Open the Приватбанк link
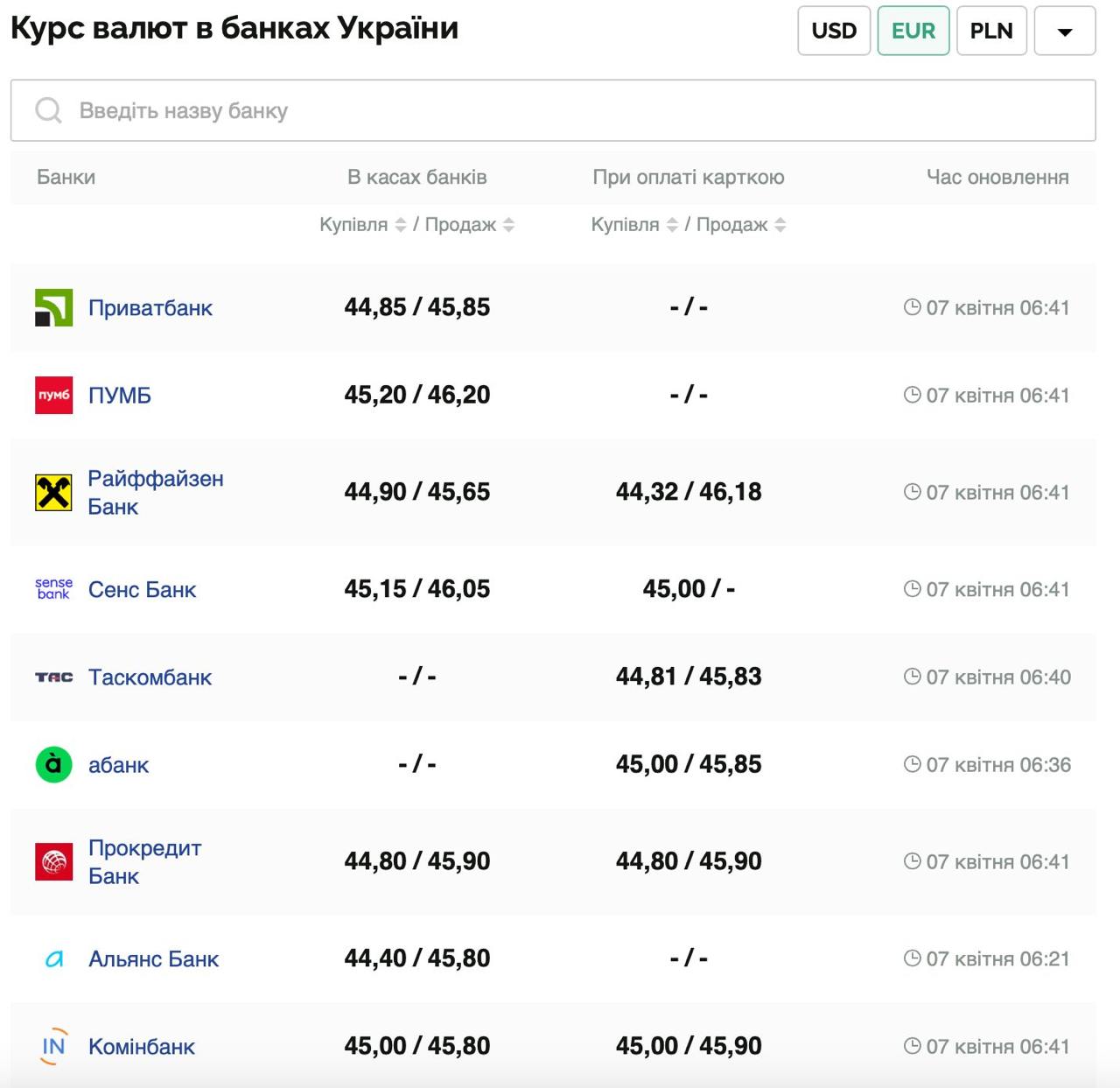 [x=150, y=308]
